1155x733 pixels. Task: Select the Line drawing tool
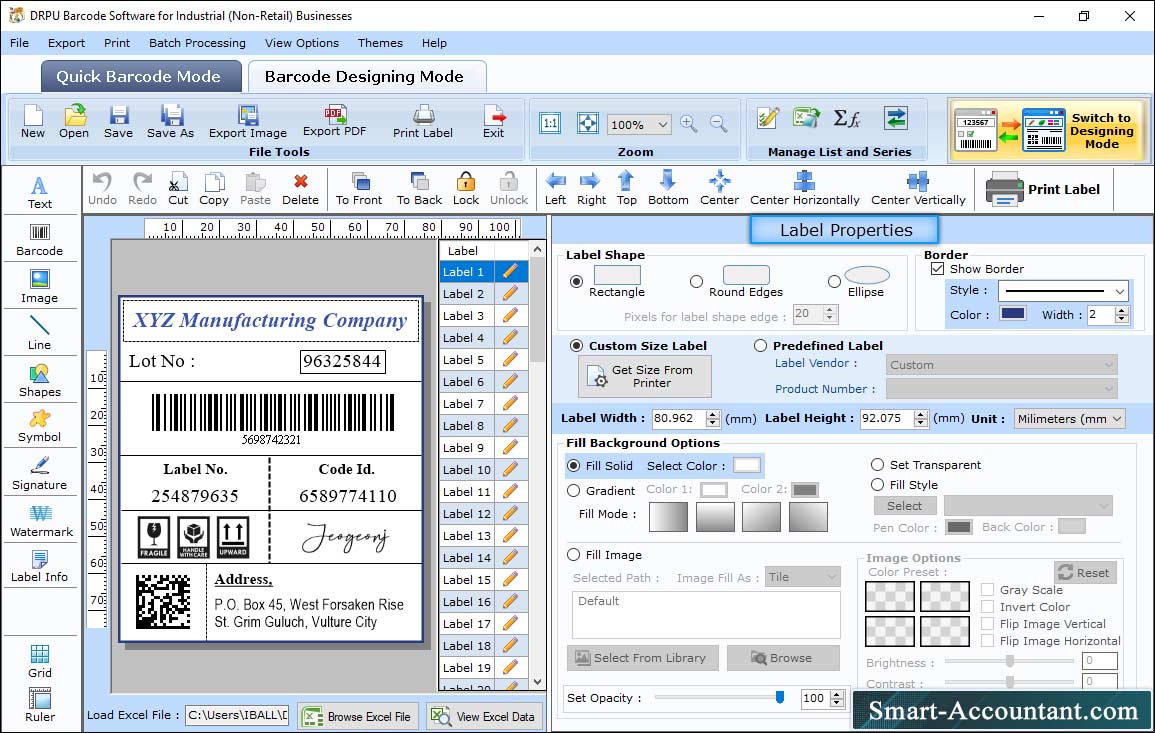click(40, 333)
